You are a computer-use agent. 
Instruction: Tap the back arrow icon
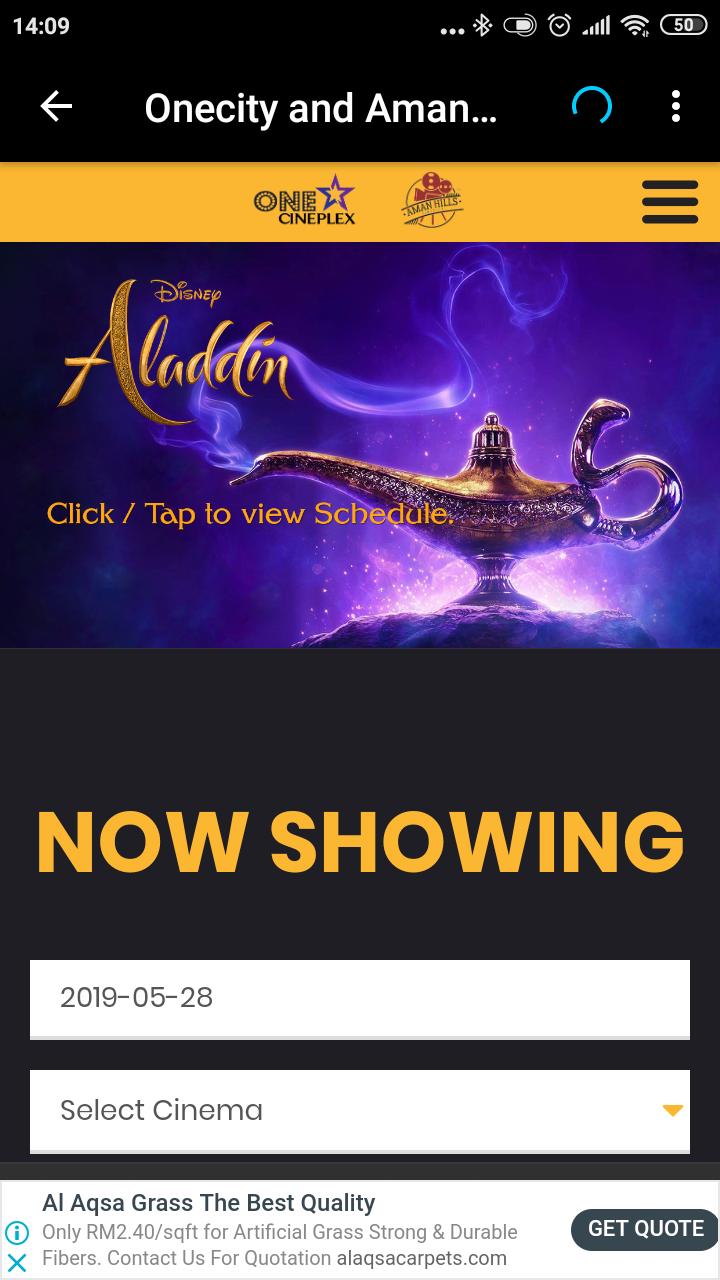56,106
